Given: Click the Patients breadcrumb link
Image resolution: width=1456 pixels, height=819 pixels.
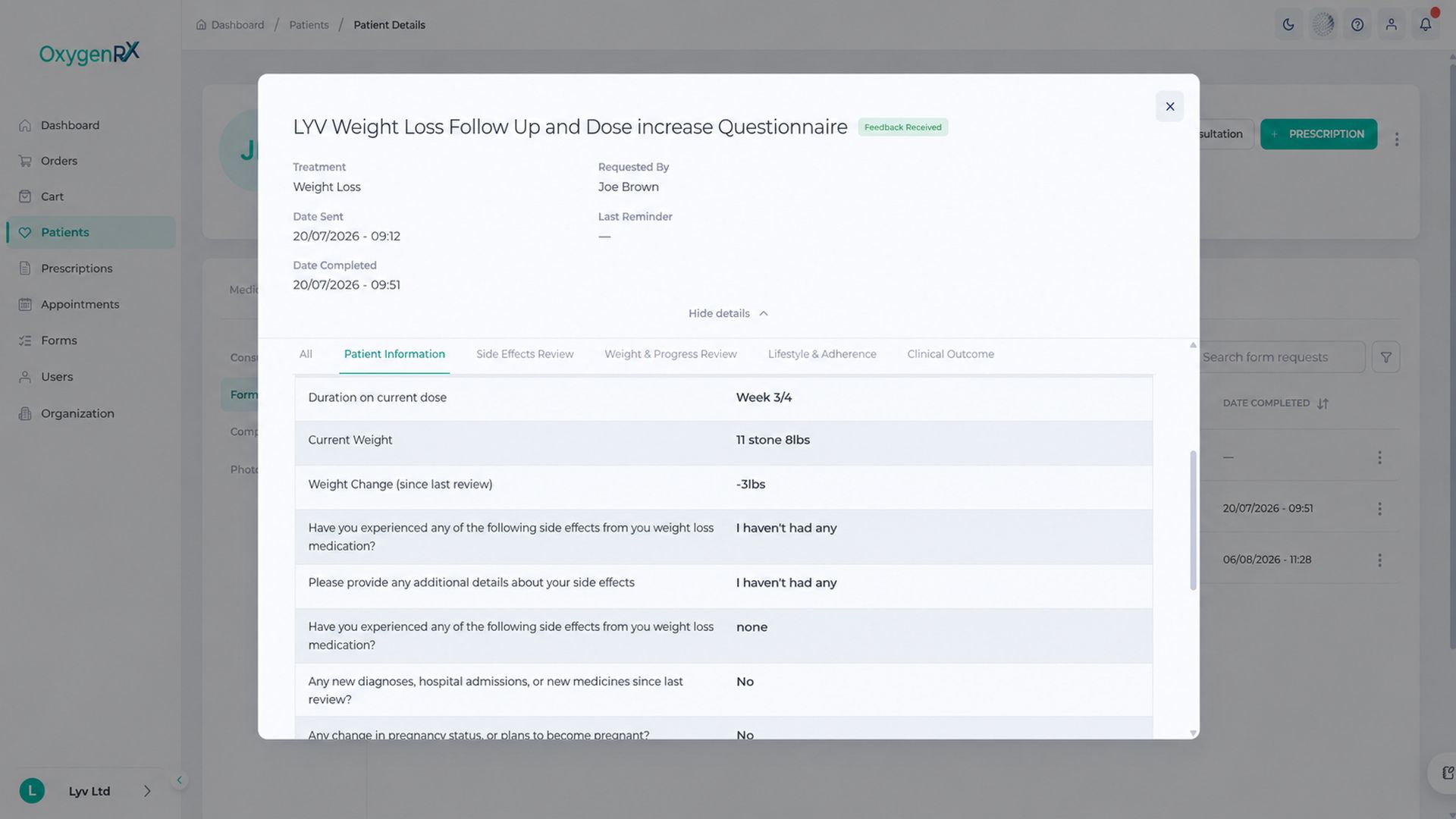Looking at the screenshot, I should pyautogui.click(x=309, y=25).
